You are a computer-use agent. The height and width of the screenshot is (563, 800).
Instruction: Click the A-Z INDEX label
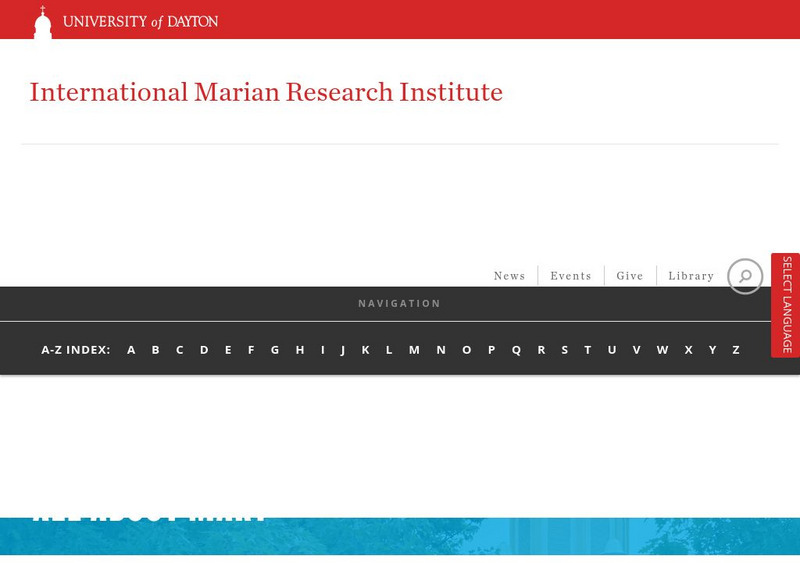(x=76, y=350)
